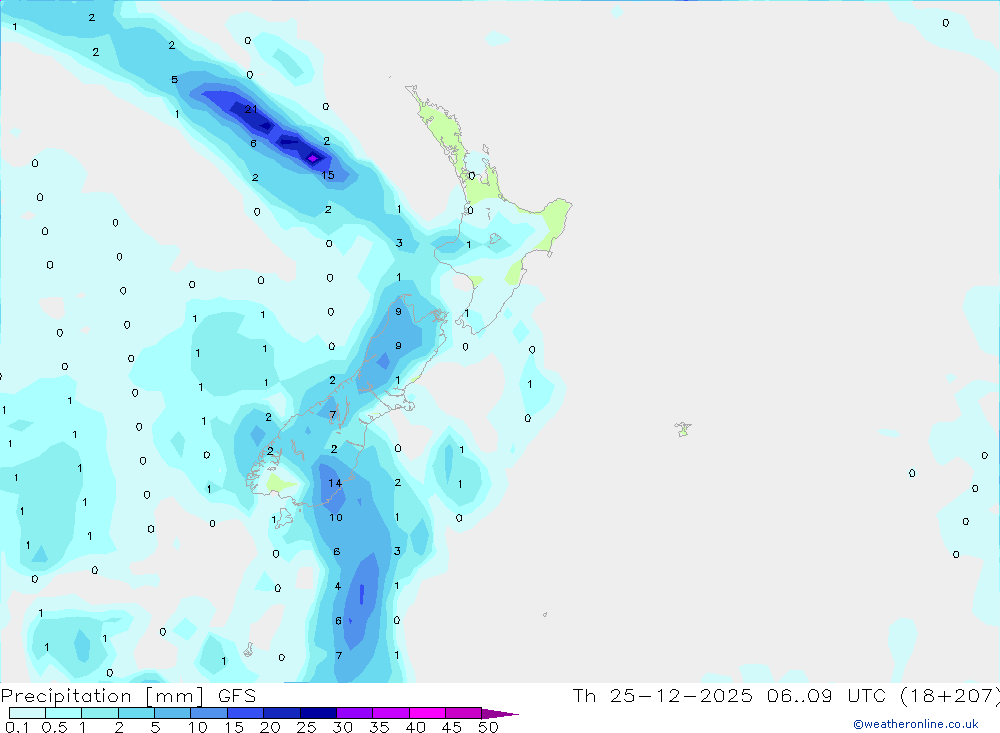The height and width of the screenshot is (733, 1000).
Task: Click the single "4" precipitation value on map
Action: click(338, 586)
